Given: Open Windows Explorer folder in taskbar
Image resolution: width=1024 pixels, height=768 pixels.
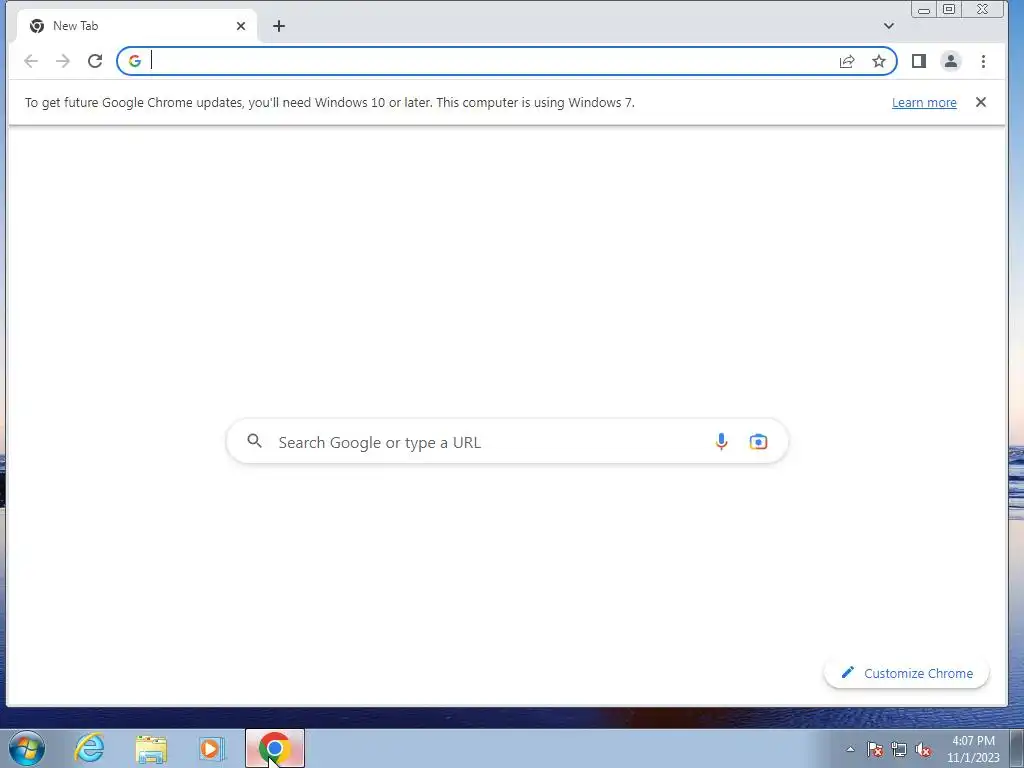Looking at the screenshot, I should (x=151, y=749).
